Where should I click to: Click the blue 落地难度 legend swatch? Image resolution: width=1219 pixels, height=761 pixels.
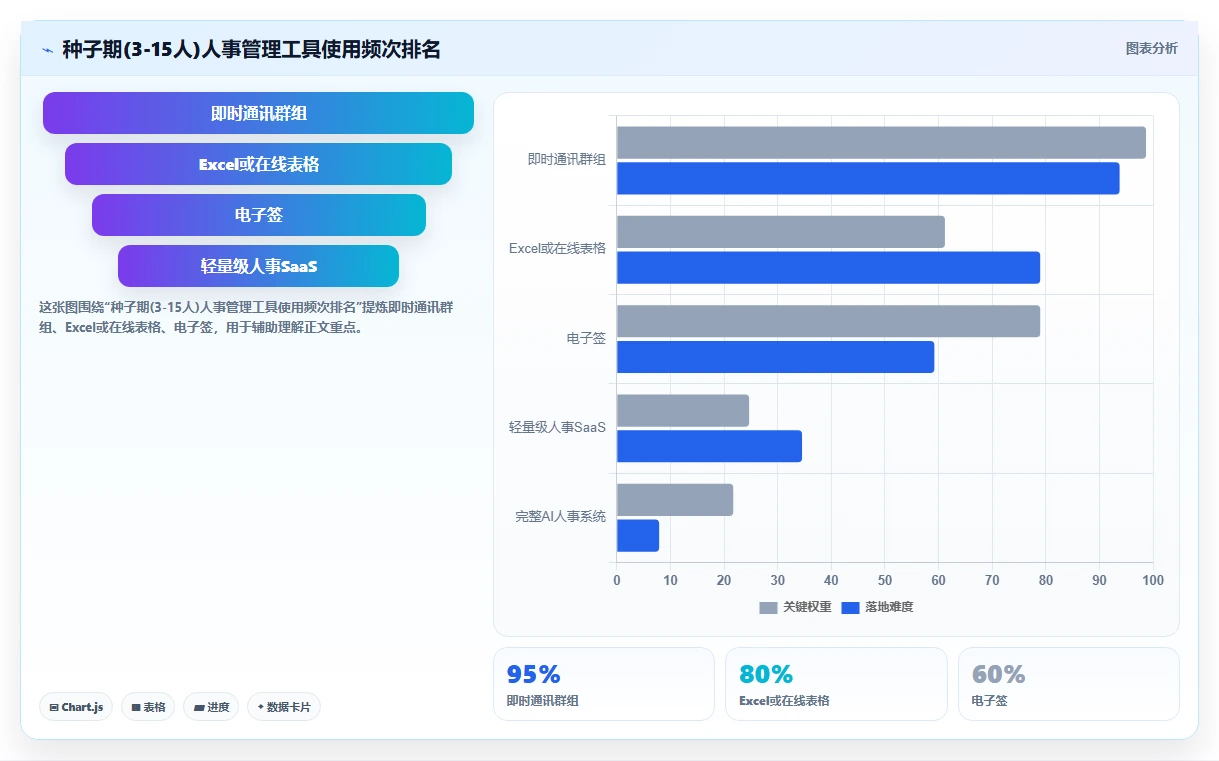pos(850,608)
